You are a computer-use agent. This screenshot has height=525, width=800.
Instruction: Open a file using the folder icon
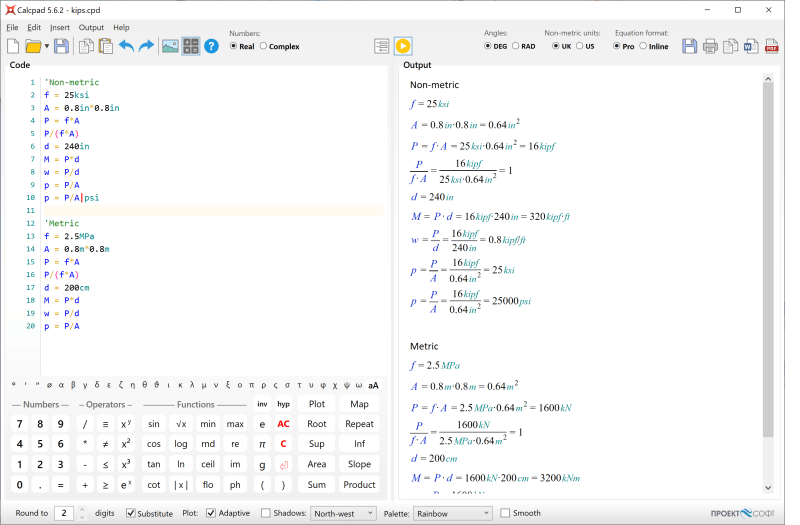[33, 46]
